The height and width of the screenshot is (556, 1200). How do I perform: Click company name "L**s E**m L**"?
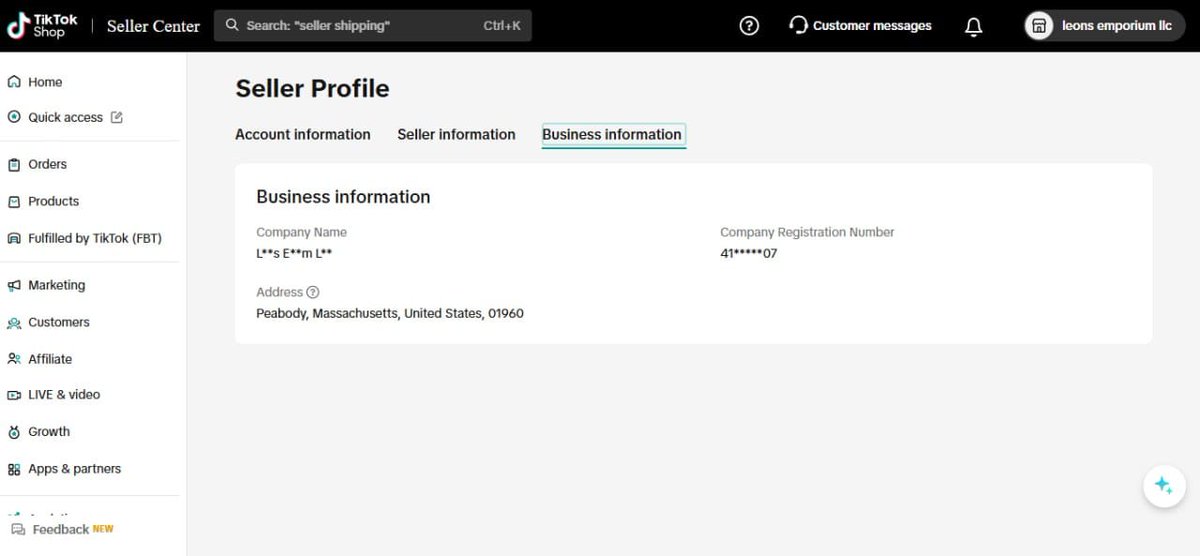click(294, 254)
